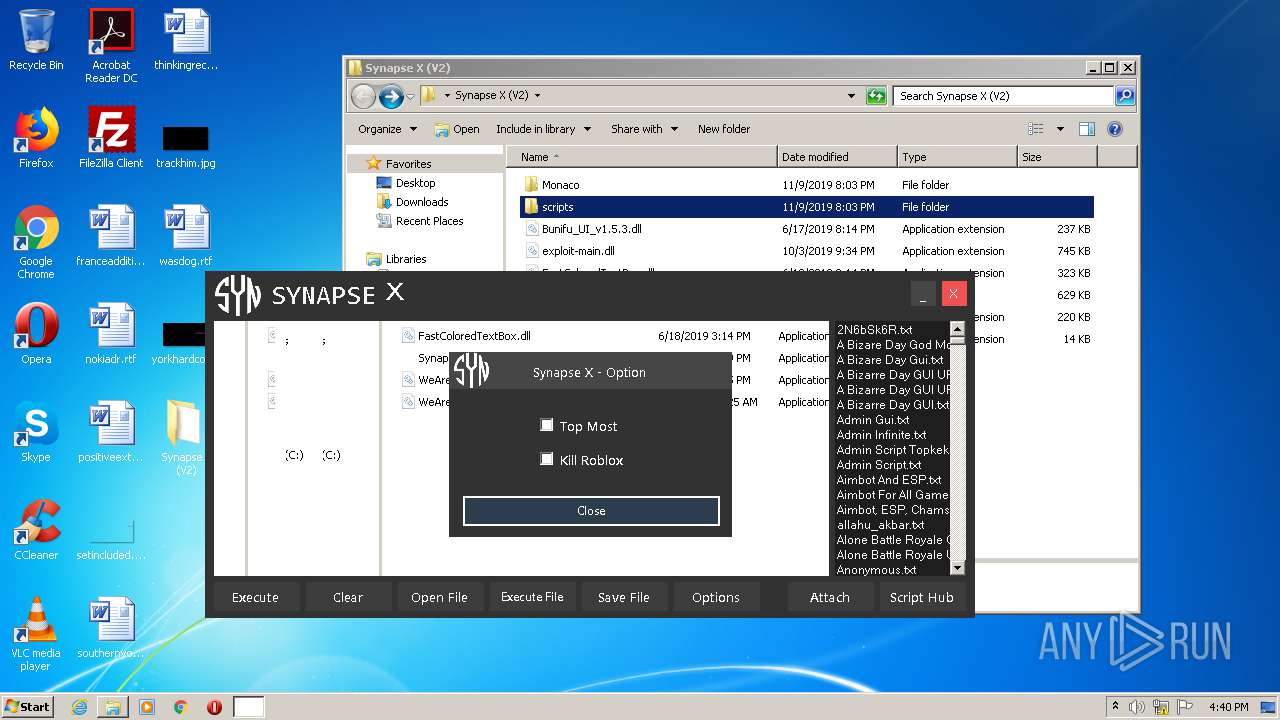Launch CCleaner desktop shortcut

pos(36,530)
